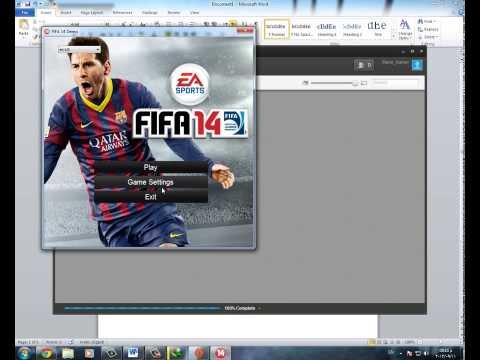
Task: Apply the Normal style in Word
Action: (x=276, y=29)
